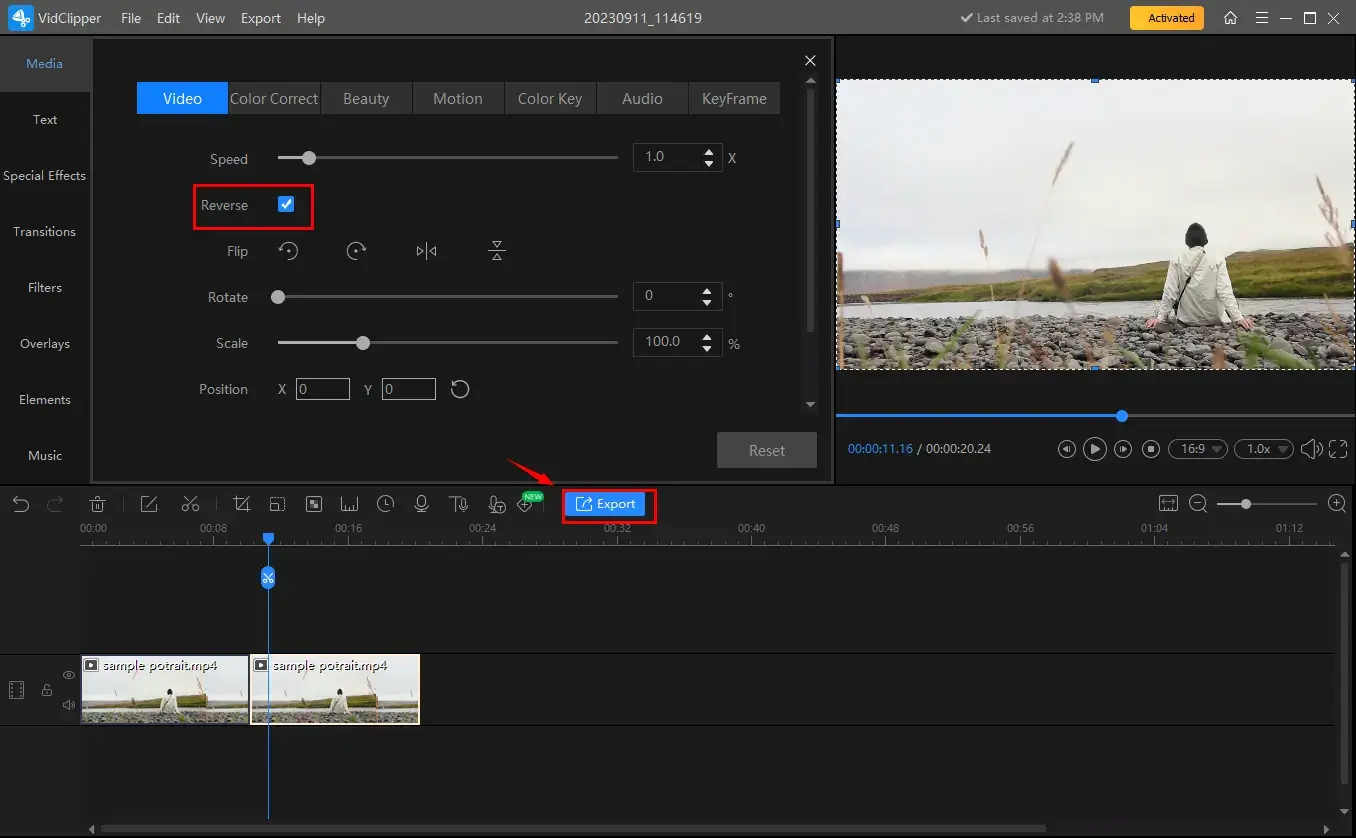Image resolution: width=1356 pixels, height=838 pixels.
Task: Toggle track visibility eye icon
Action: pos(69,675)
